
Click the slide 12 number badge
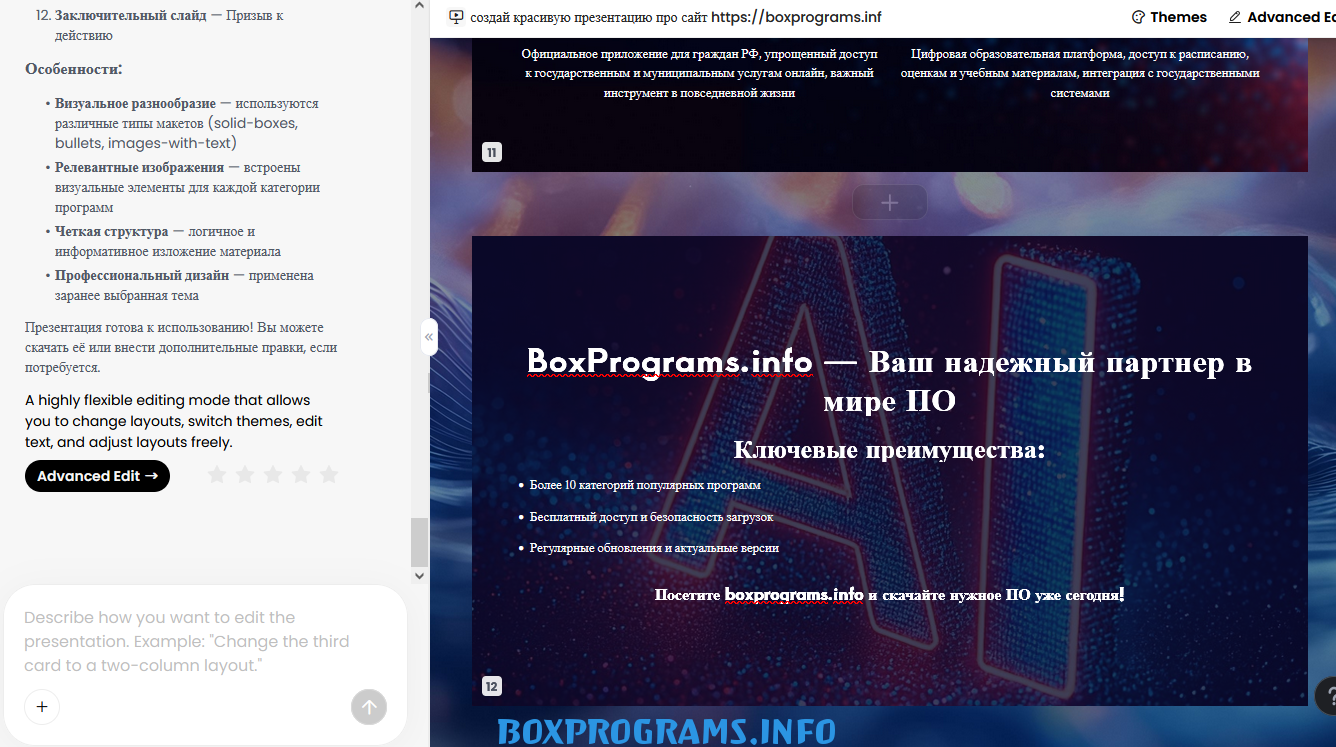[491, 686]
